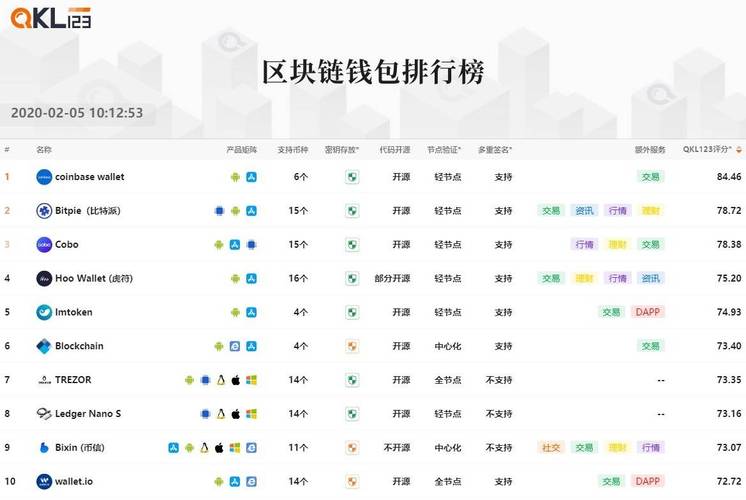Open the TREZOR name link
This screenshot has height=500, width=746.
(x=73, y=380)
